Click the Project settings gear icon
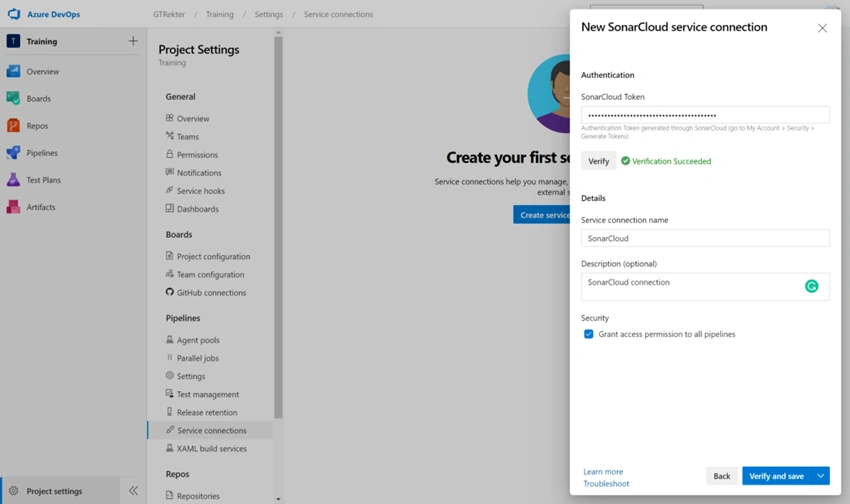This screenshot has width=850, height=504. tap(14, 490)
